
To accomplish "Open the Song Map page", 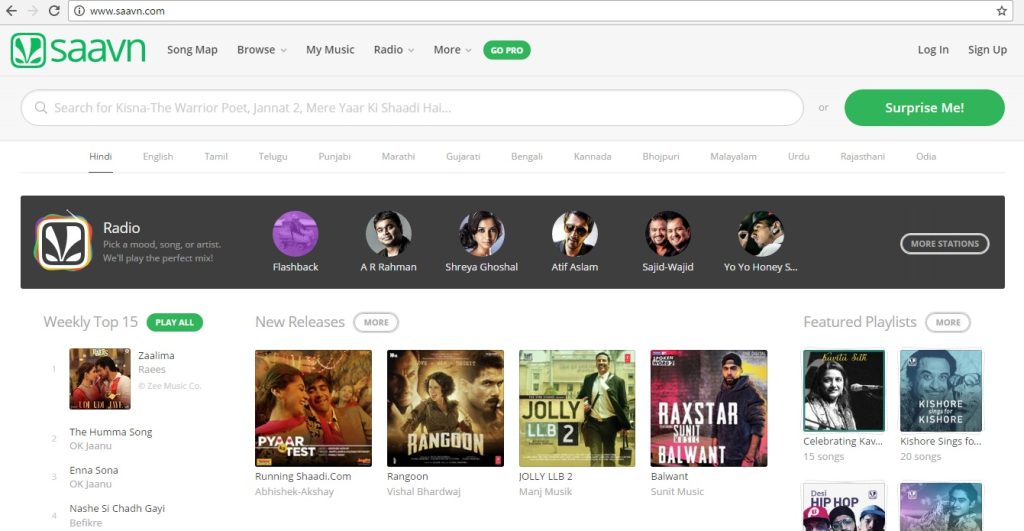I will coord(192,50).
